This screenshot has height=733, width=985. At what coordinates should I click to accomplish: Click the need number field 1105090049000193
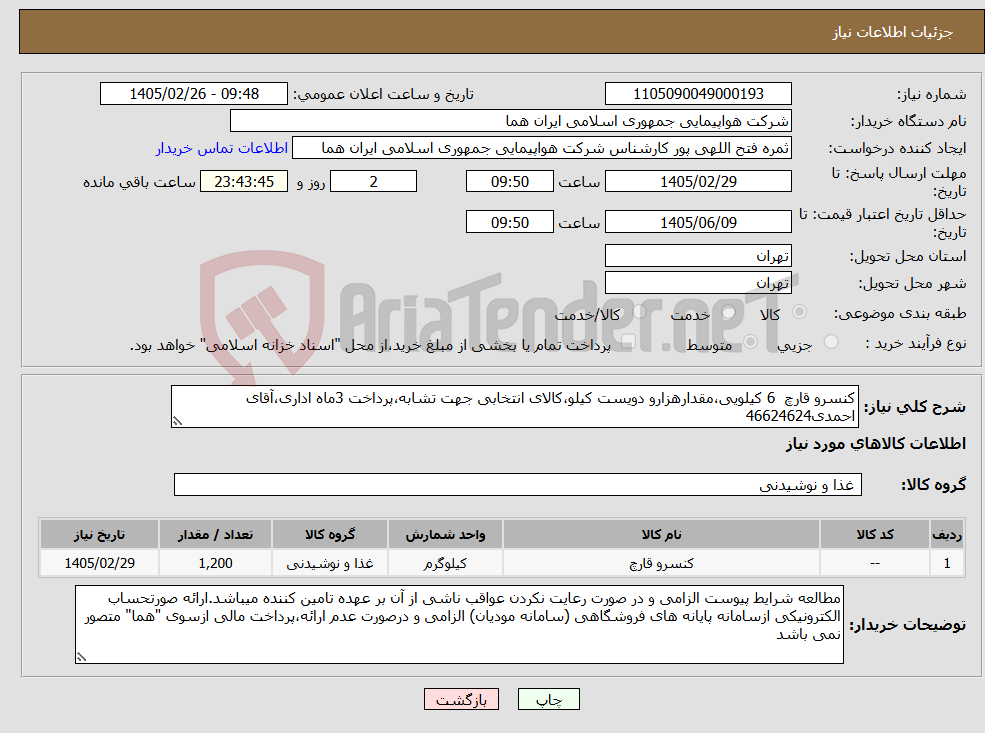[698, 94]
